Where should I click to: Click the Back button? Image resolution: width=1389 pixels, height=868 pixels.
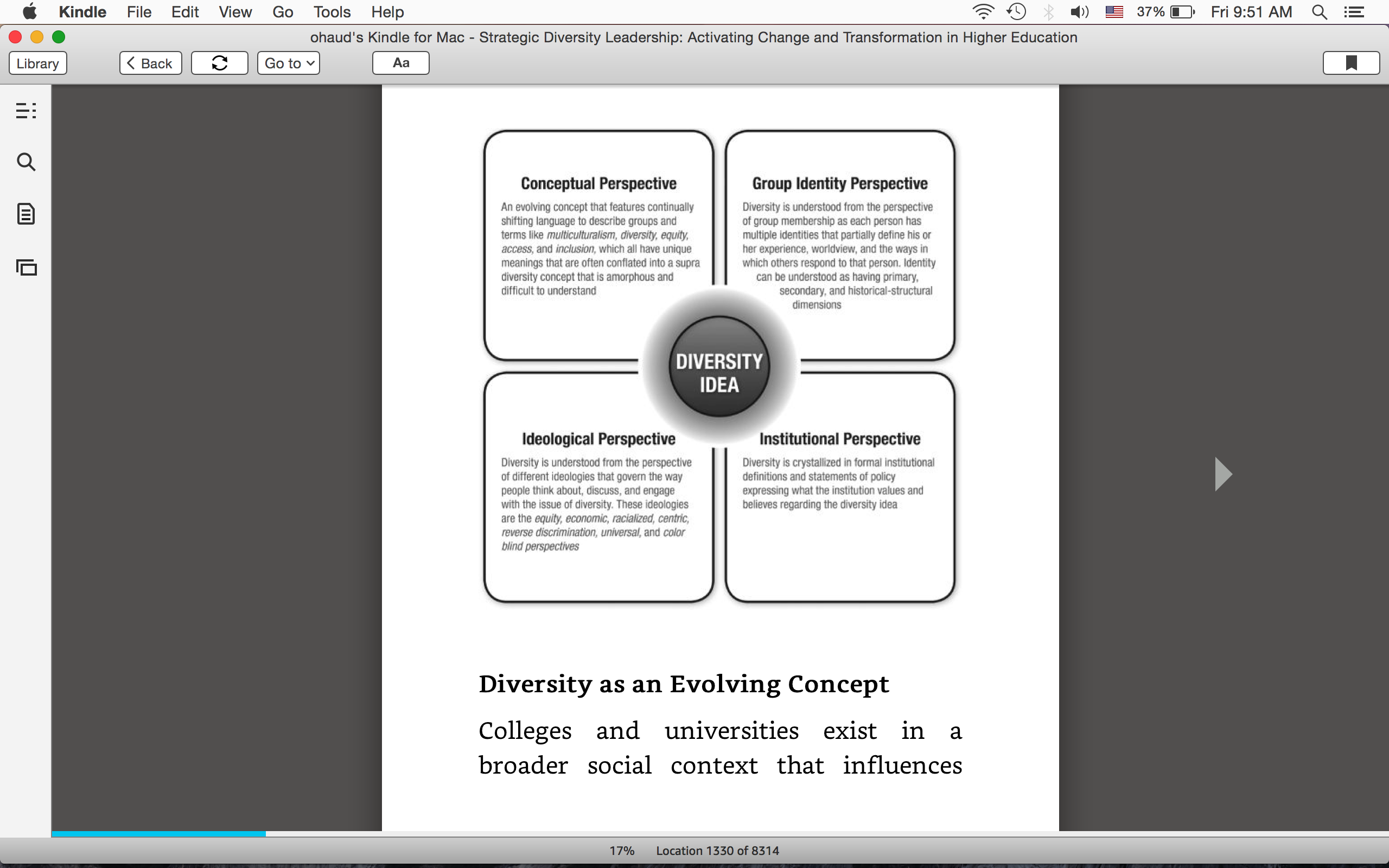[x=150, y=63]
